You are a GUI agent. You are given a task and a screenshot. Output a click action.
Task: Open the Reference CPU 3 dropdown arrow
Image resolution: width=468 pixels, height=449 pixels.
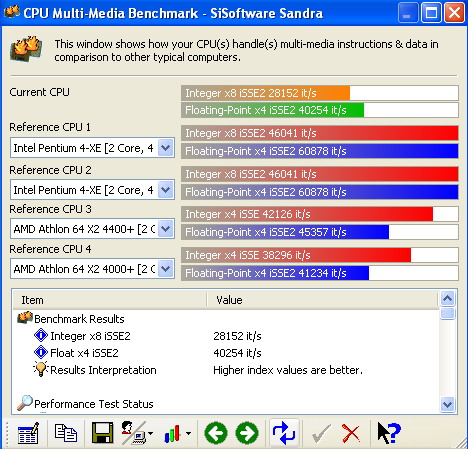coord(165,229)
